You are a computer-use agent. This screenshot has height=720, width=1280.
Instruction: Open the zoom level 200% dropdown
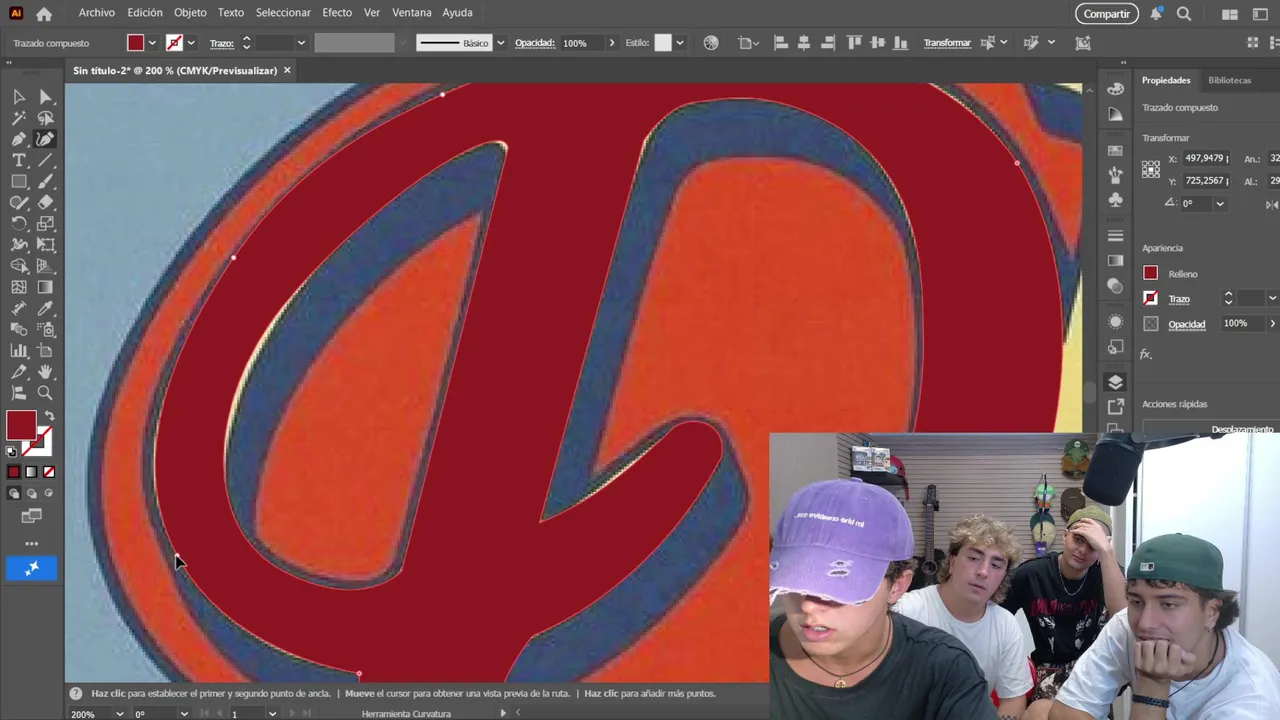[120, 714]
